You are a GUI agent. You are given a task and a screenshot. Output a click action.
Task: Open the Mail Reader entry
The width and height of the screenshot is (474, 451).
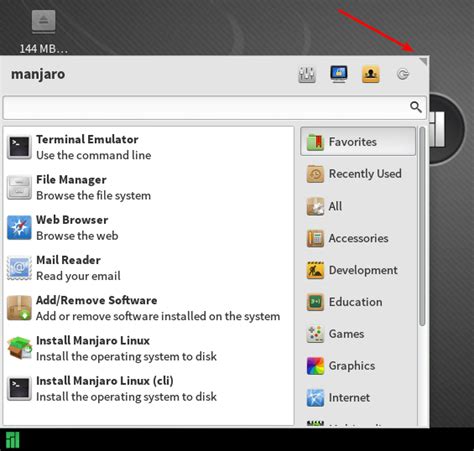point(148,268)
